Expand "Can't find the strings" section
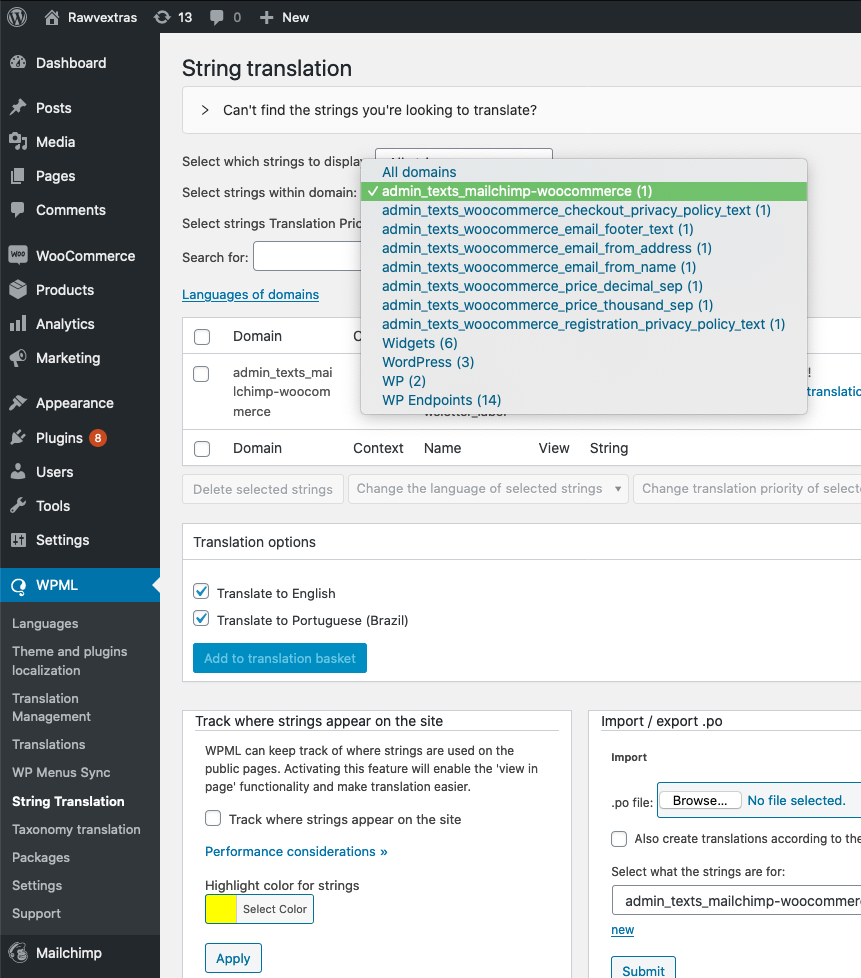This screenshot has height=978, width=861. point(205,110)
